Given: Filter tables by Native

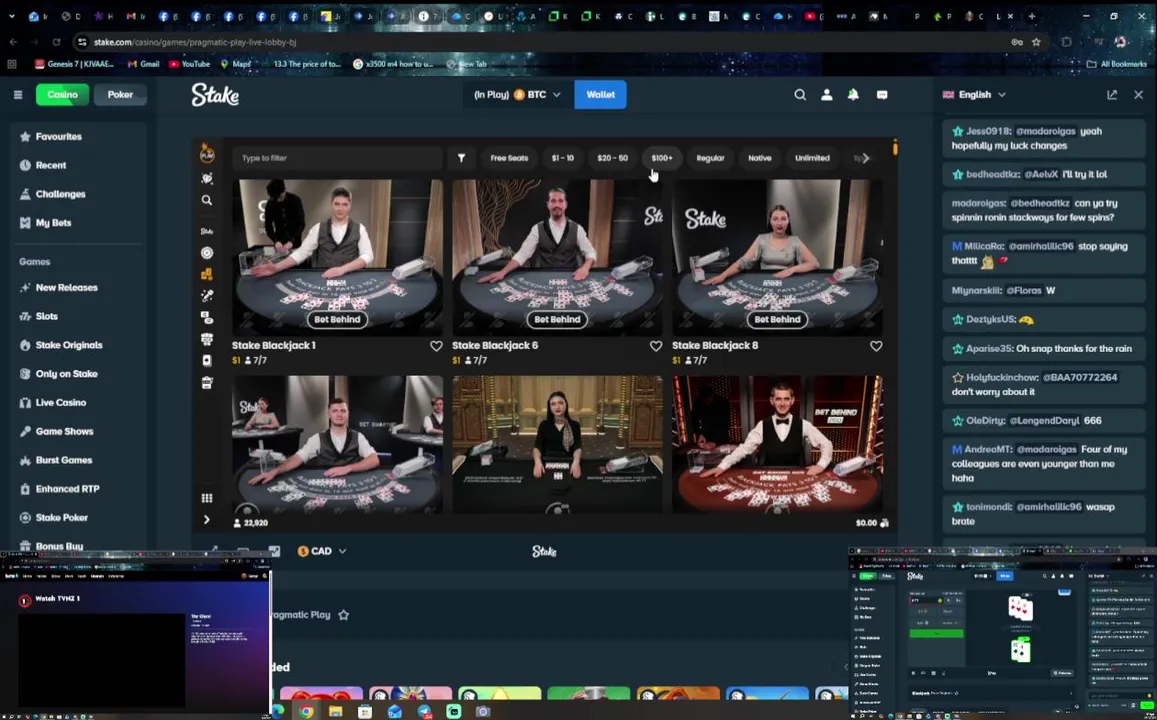Looking at the screenshot, I should coord(759,158).
